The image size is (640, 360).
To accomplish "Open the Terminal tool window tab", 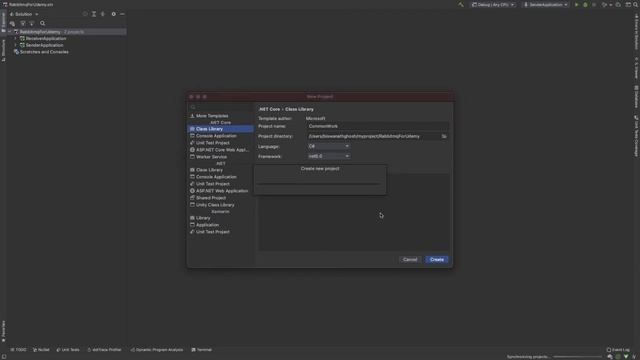I will point(202,350).
